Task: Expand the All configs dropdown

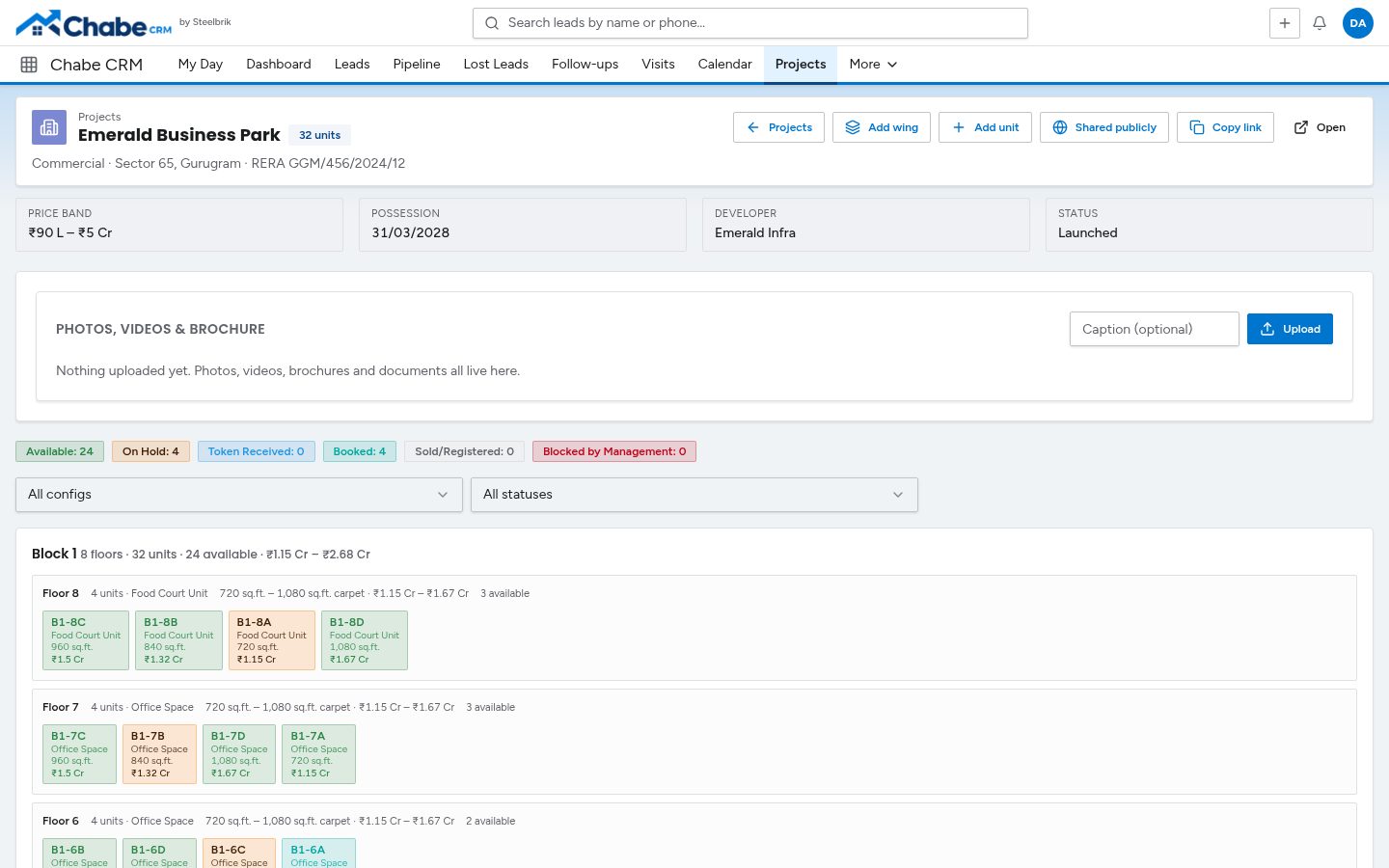Action: (x=239, y=495)
